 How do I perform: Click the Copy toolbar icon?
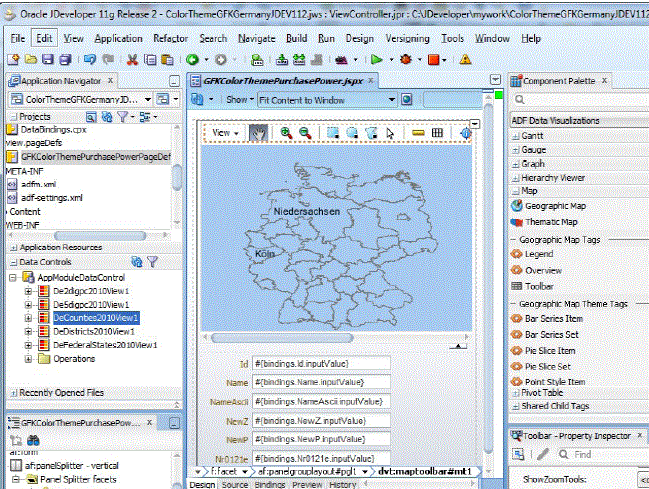click(x=150, y=60)
